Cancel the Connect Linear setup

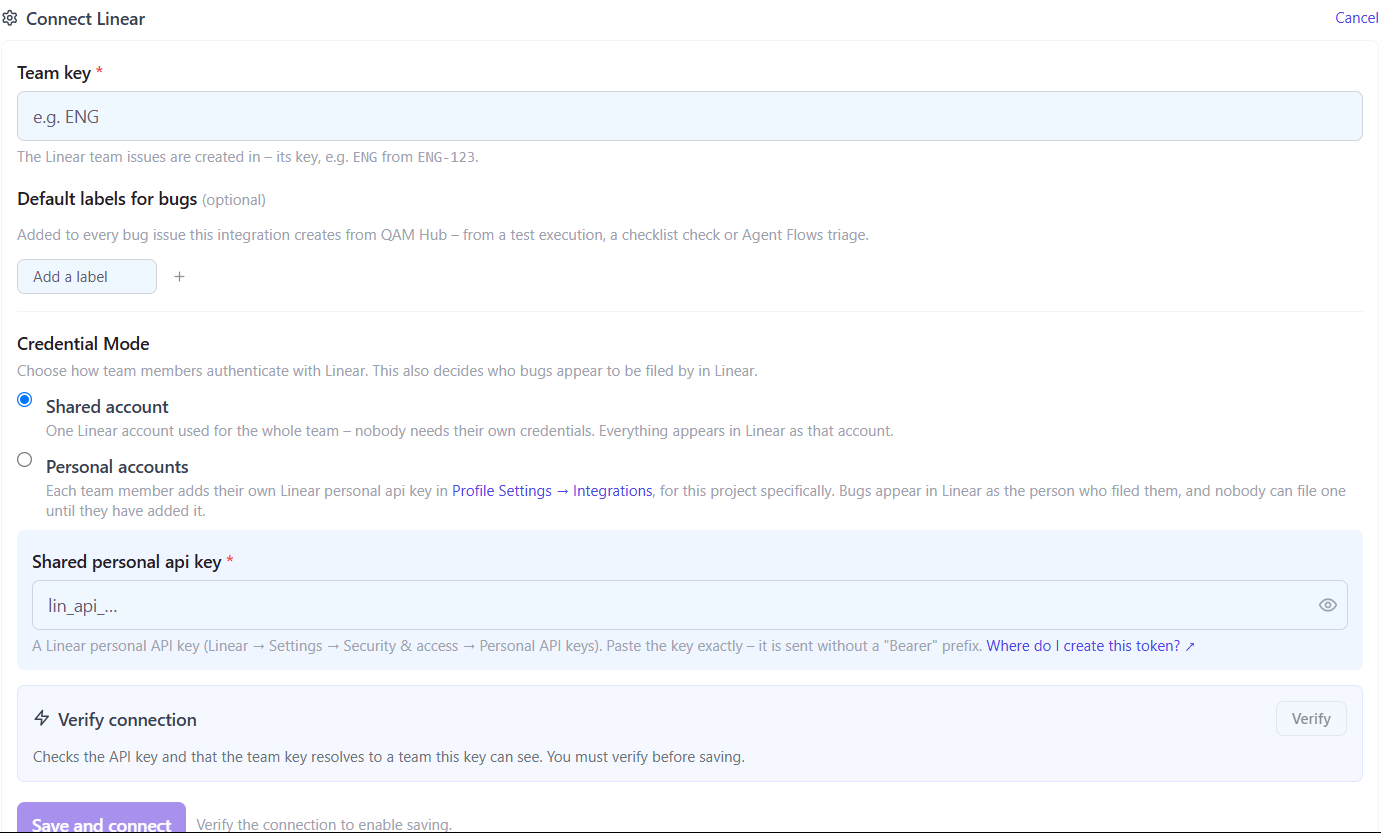(x=1357, y=18)
